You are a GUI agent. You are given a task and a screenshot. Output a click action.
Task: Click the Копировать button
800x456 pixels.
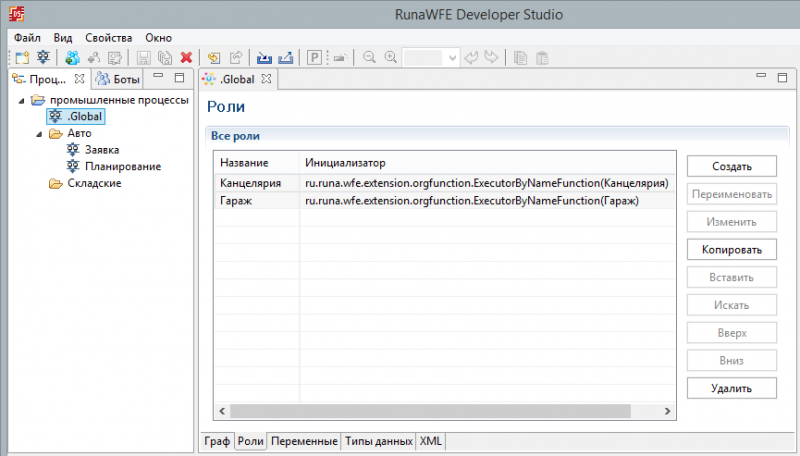click(732, 249)
